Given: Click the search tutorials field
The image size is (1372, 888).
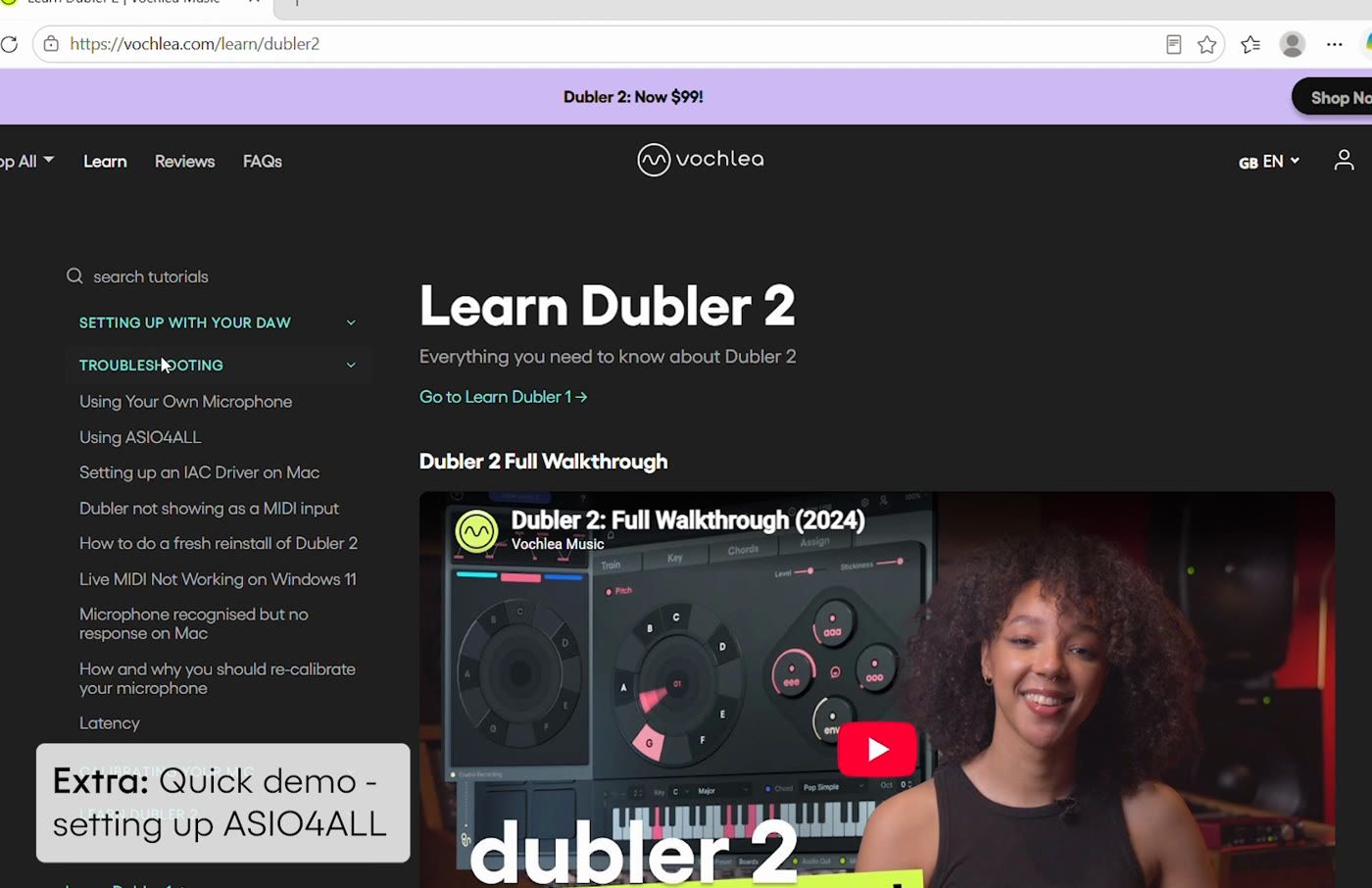Looking at the screenshot, I should pyautogui.click(x=214, y=276).
